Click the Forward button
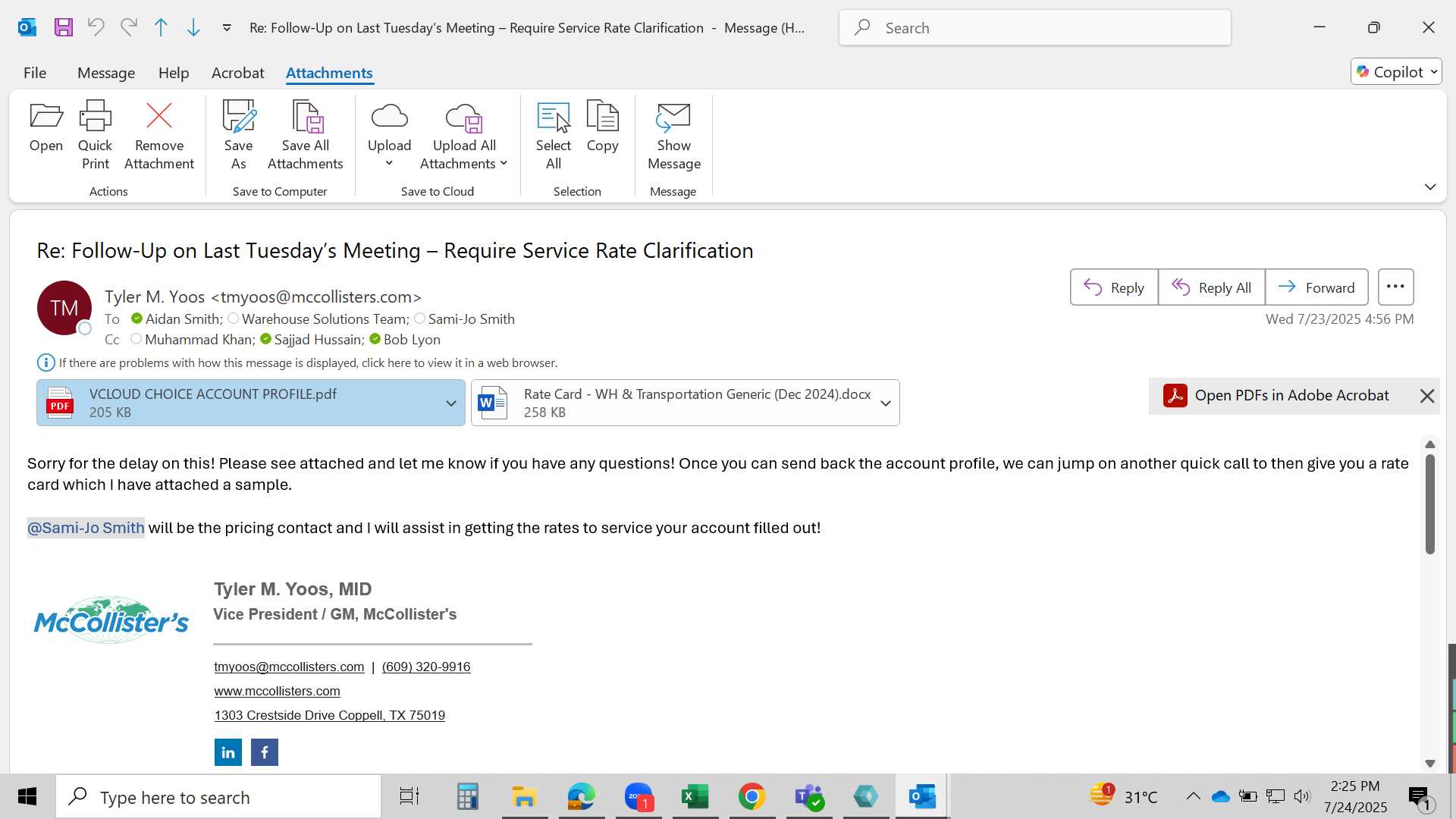This screenshot has width=1456, height=819. [1316, 287]
